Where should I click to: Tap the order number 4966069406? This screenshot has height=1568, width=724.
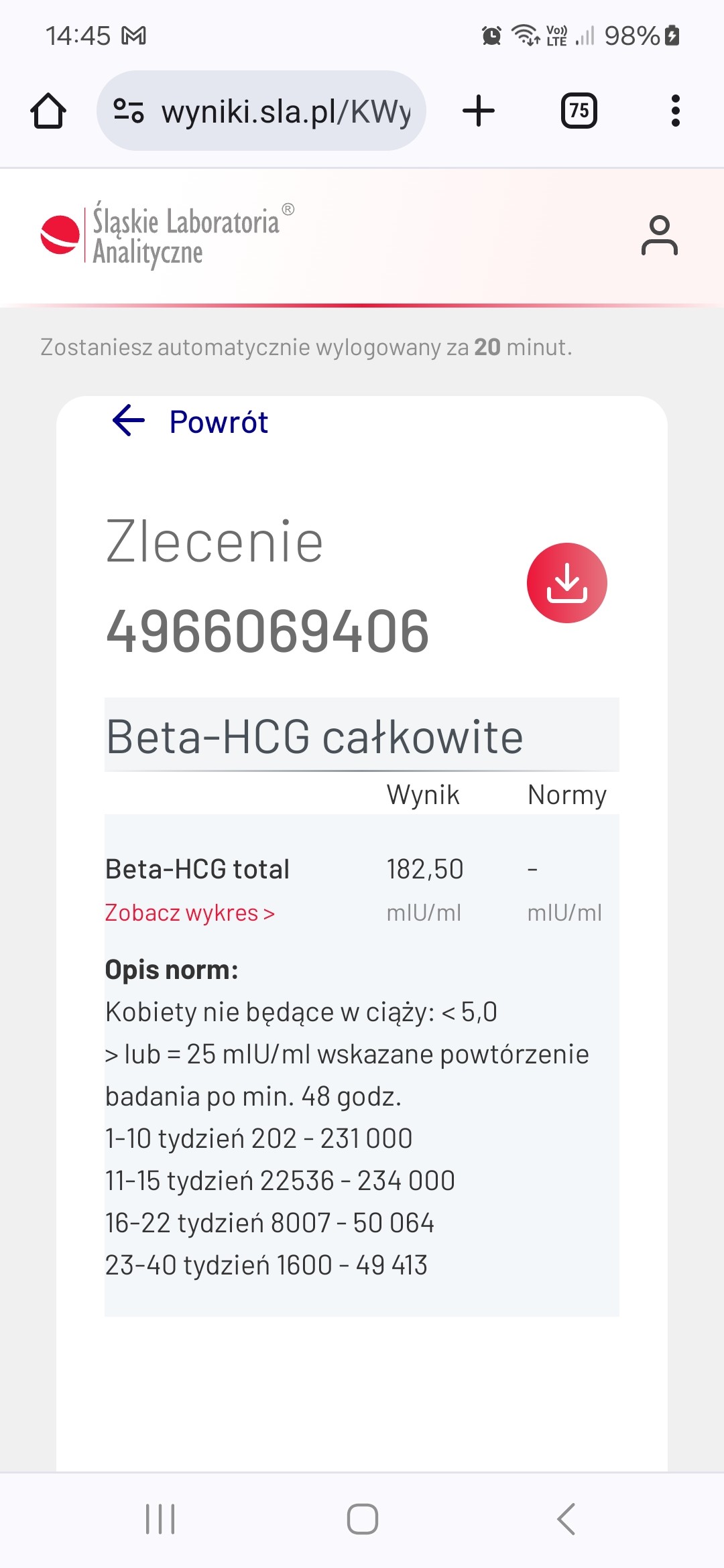pos(267,631)
